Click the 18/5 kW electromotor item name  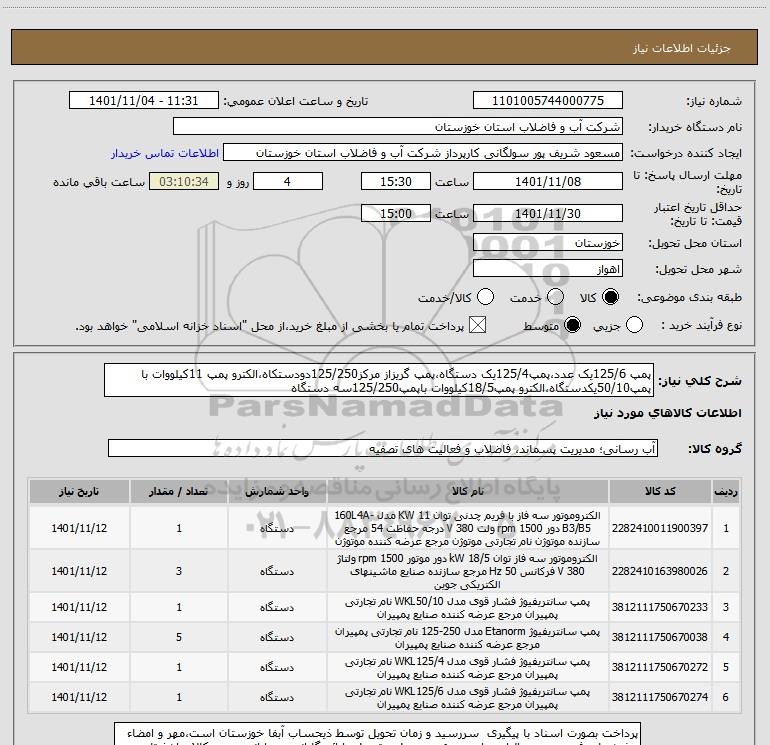(468, 571)
